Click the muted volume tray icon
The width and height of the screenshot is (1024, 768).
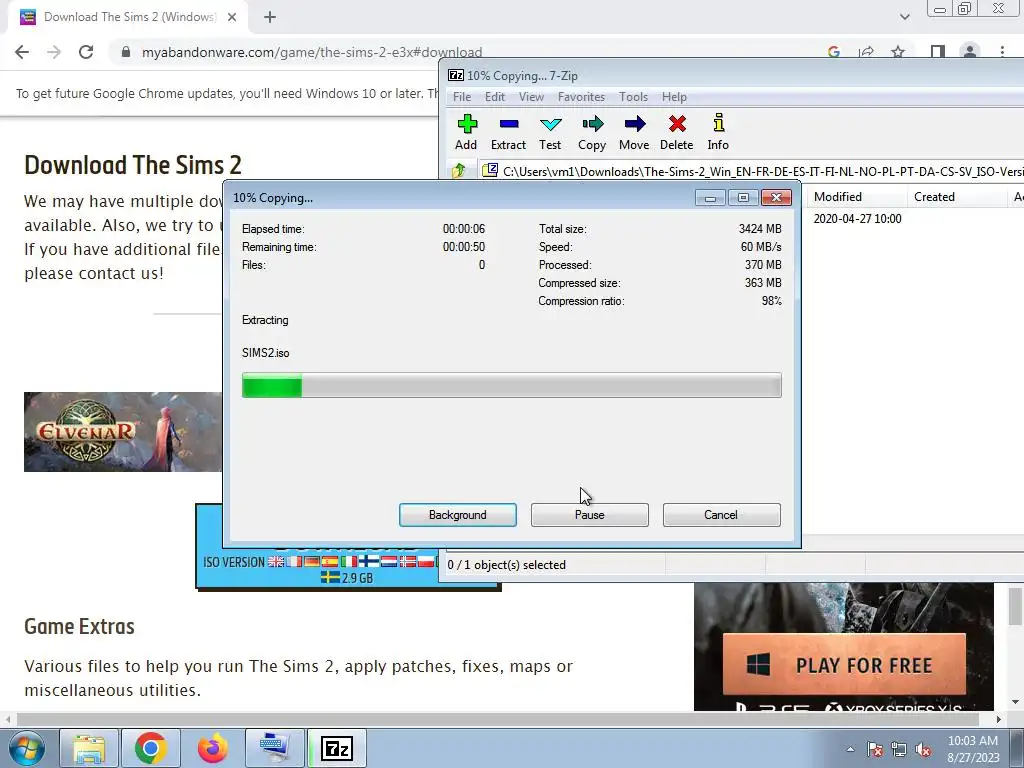pyautogui.click(x=923, y=749)
